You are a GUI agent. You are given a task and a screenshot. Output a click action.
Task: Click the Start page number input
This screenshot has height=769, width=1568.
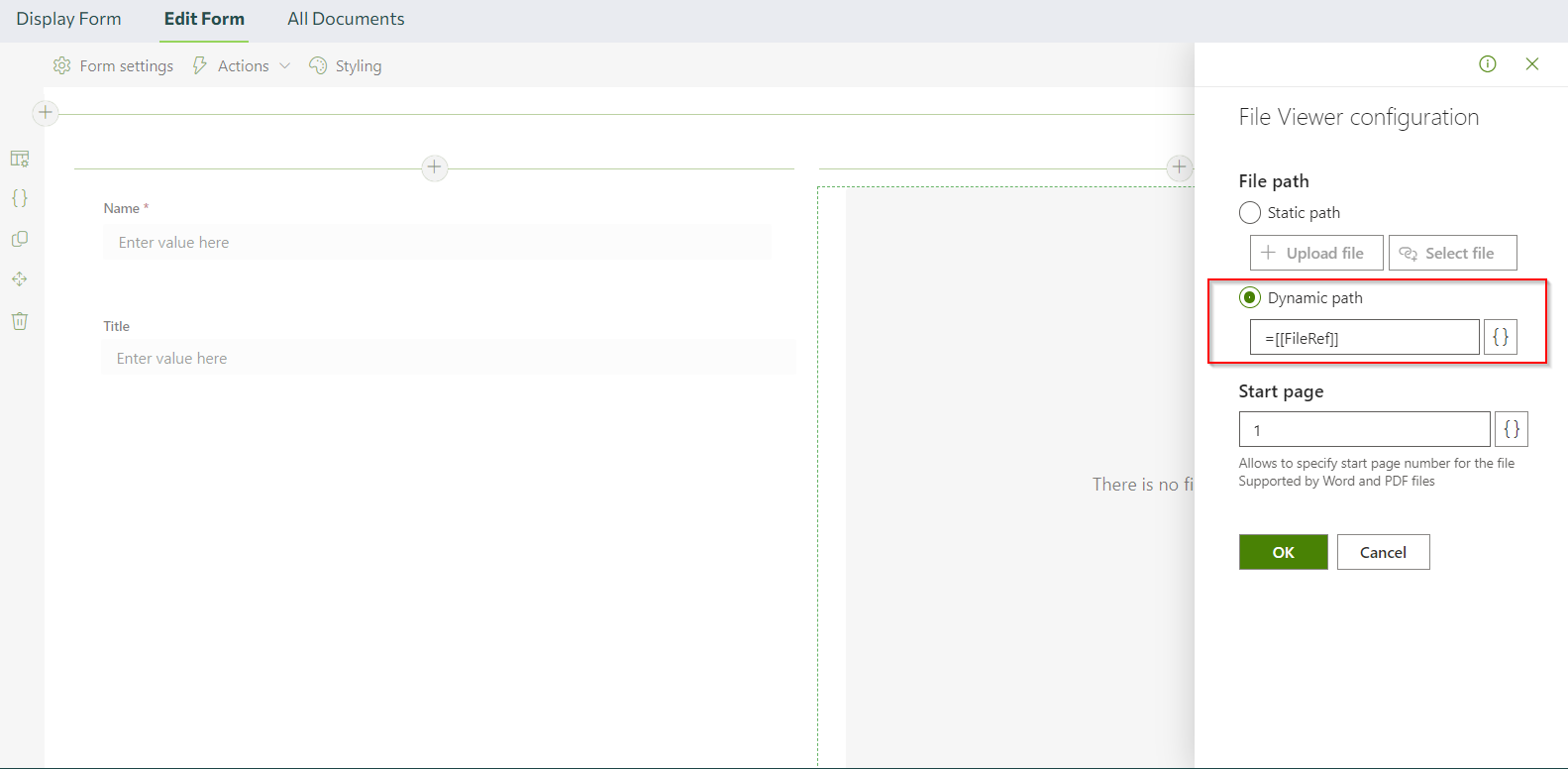point(1365,430)
